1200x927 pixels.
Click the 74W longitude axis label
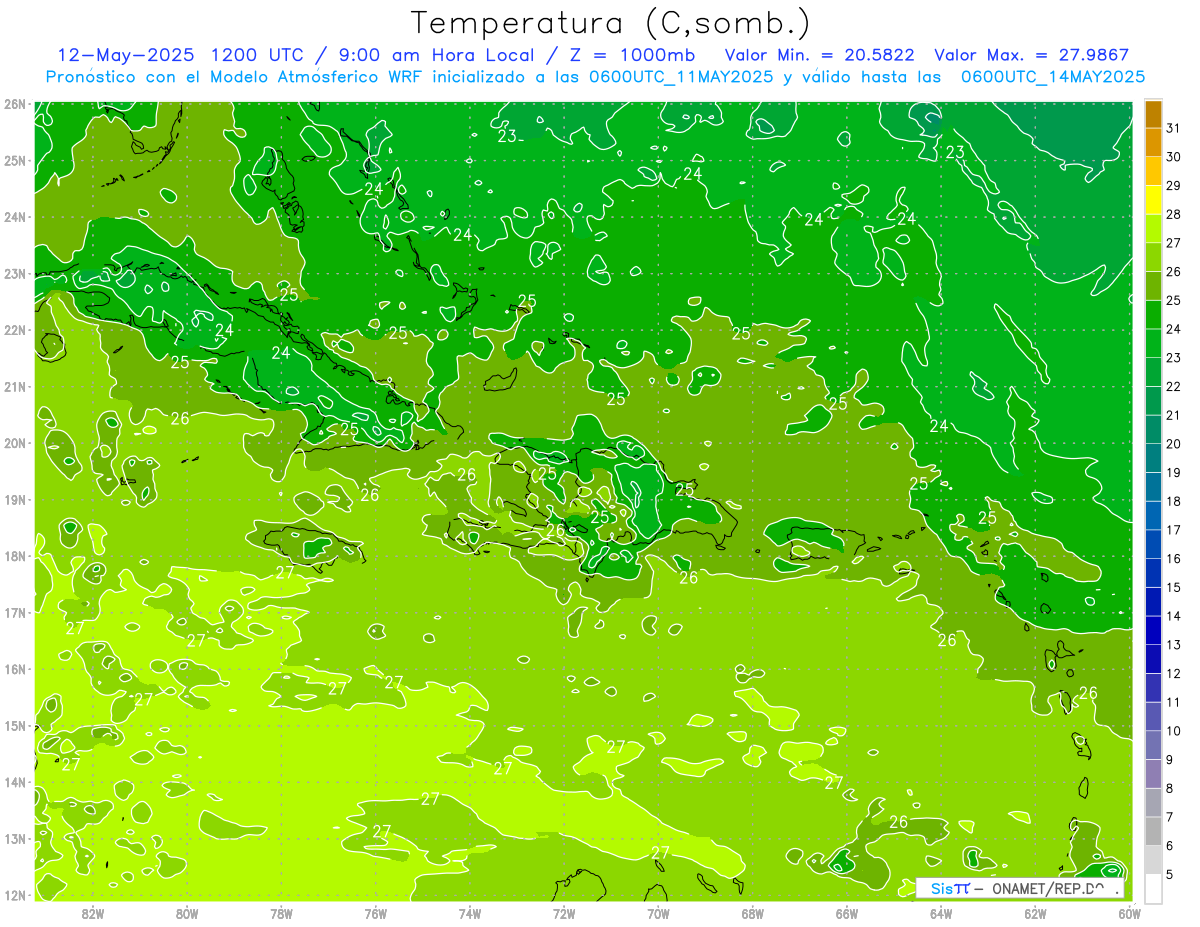click(470, 913)
